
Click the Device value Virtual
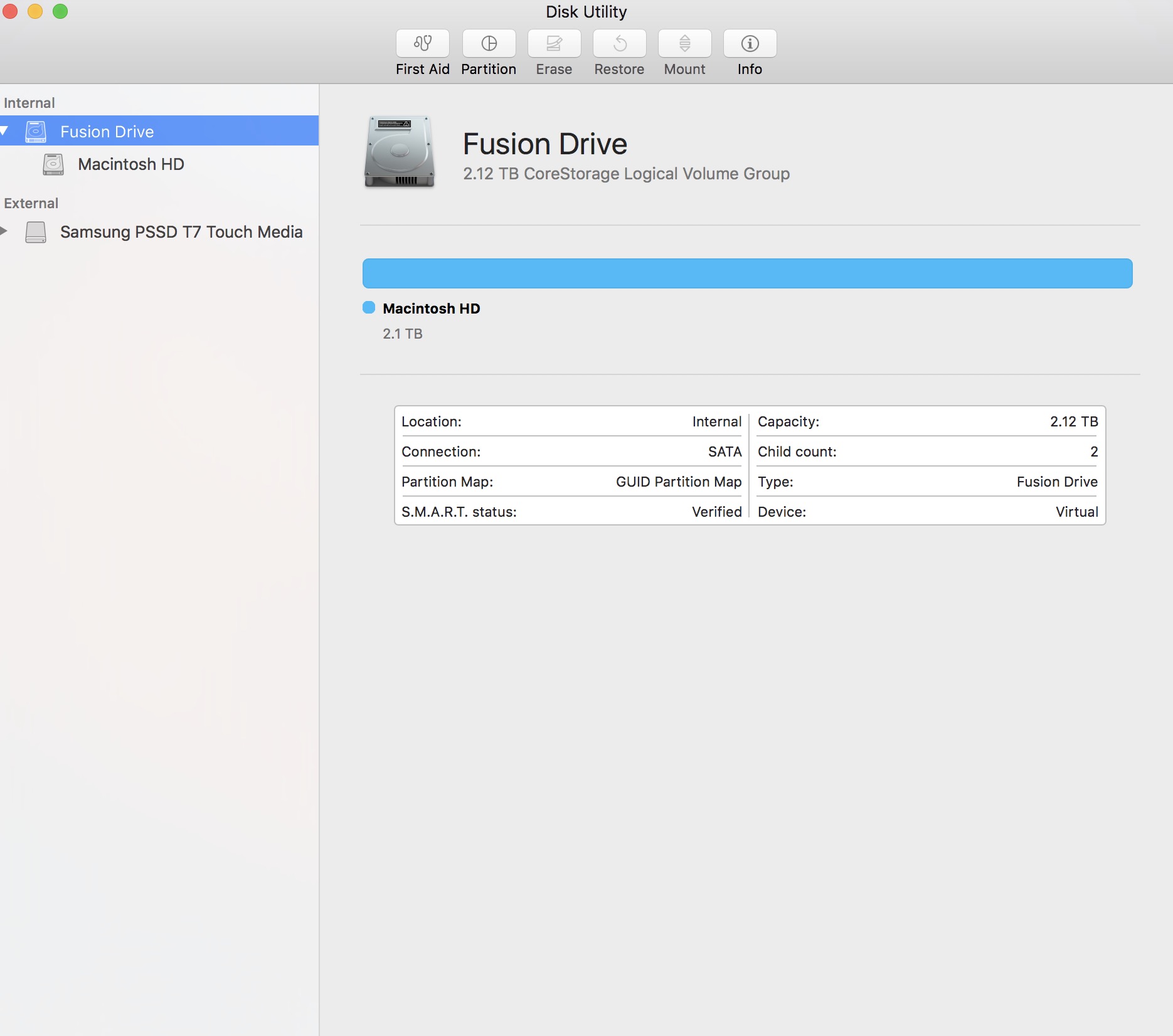pyautogui.click(x=1076, y=512)
